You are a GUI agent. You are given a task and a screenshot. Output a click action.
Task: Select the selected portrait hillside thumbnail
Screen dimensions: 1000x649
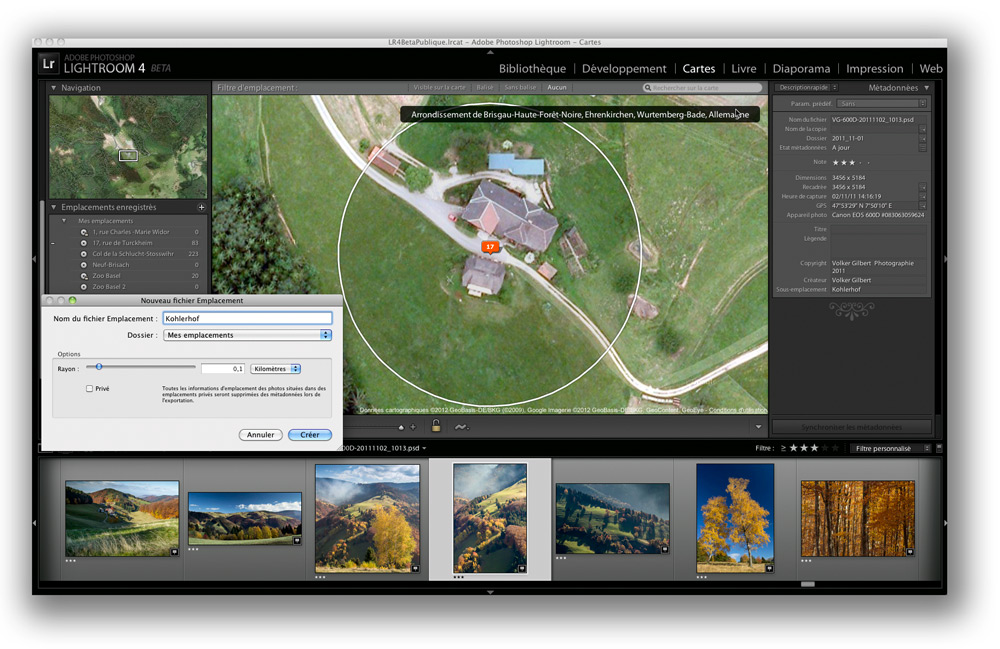(490, 518)
